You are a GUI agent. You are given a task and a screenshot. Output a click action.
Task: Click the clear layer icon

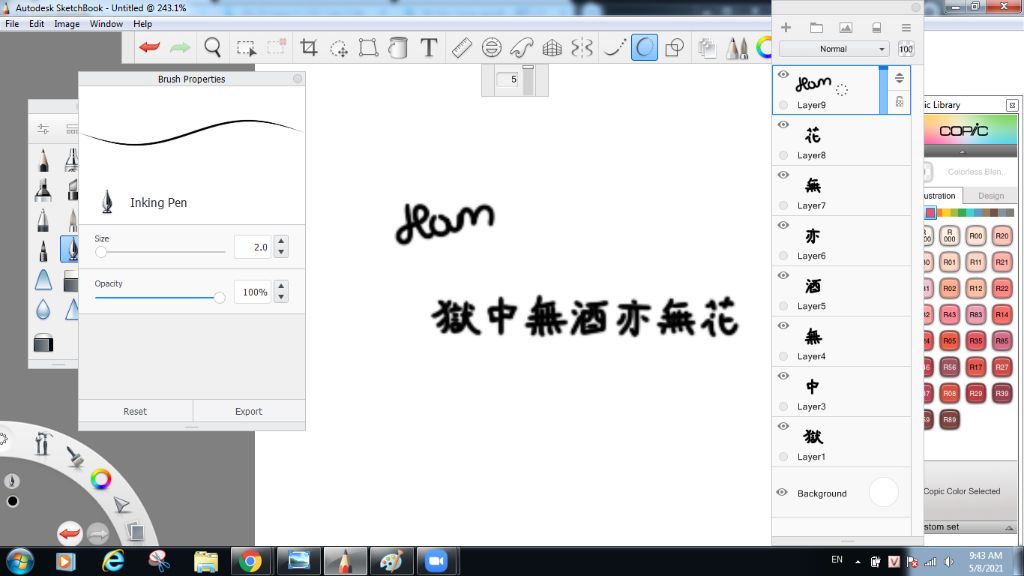pos(876,27)
